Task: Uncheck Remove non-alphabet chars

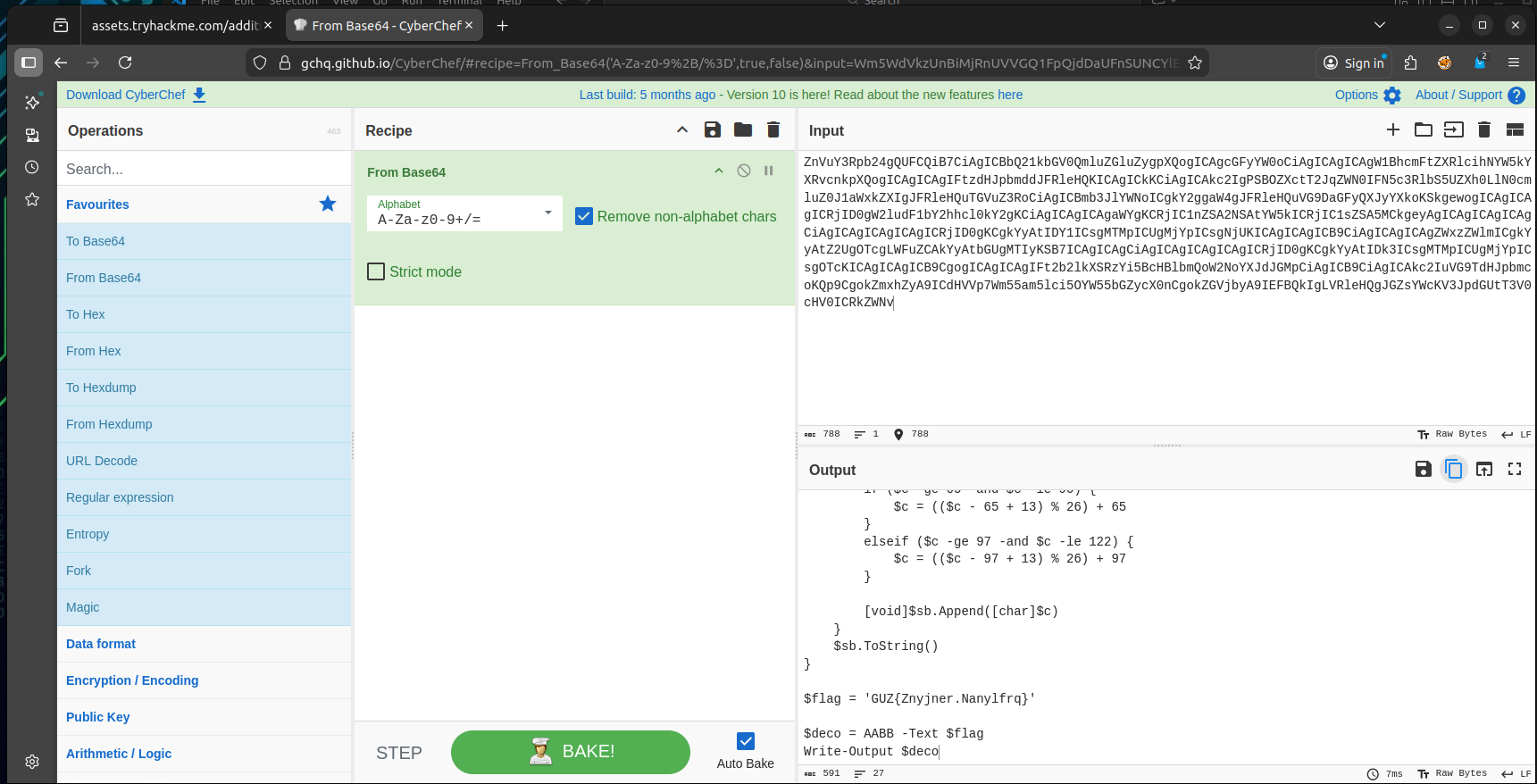Action: pos(584,216)
